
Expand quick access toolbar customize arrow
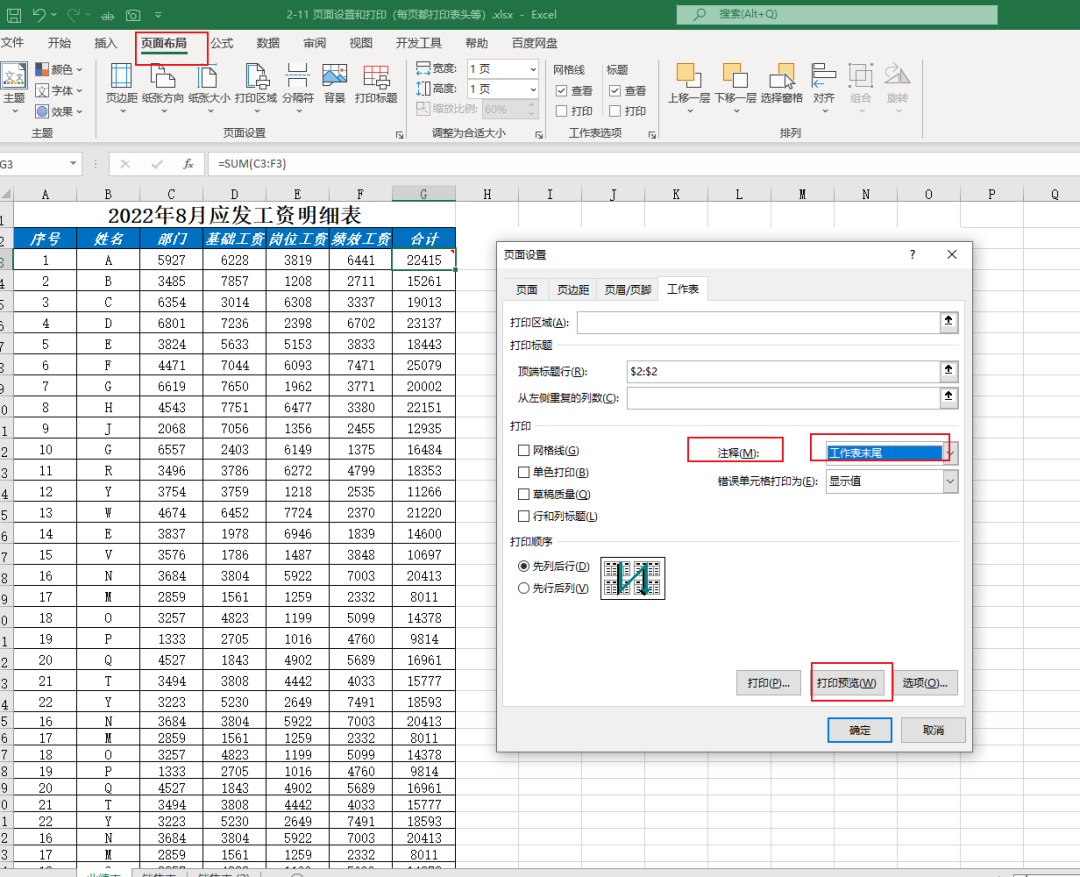158,15
